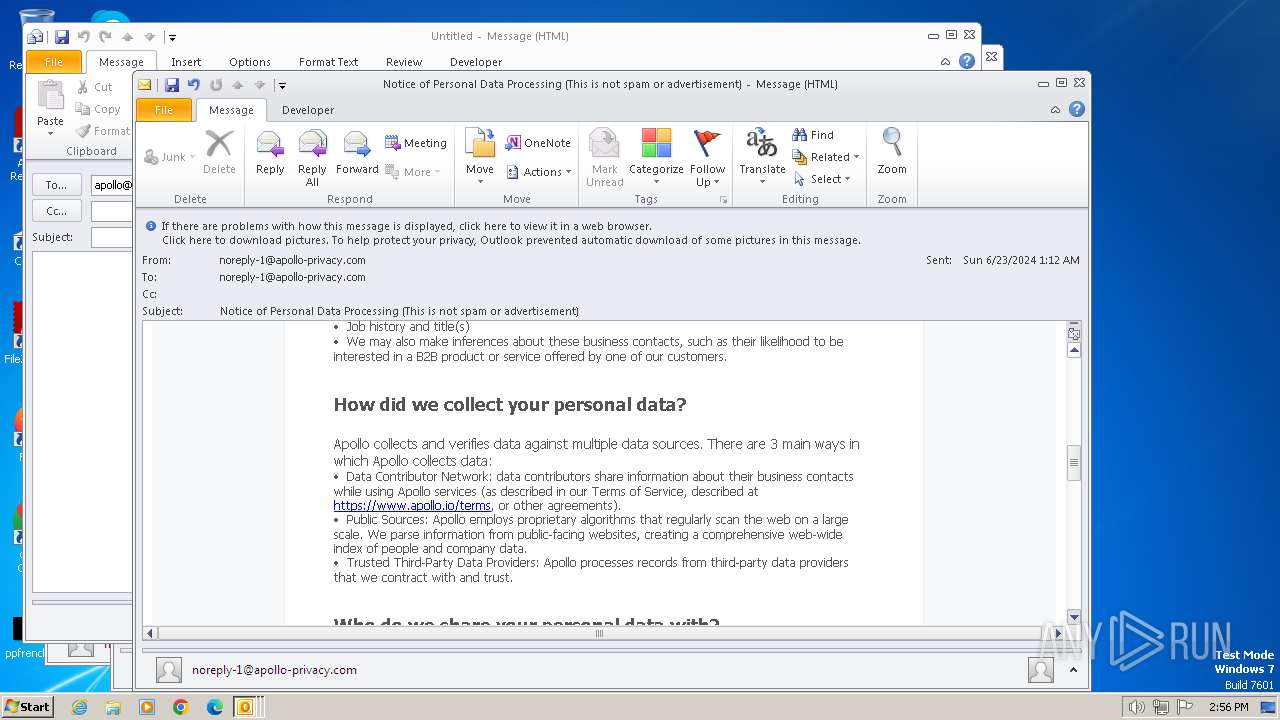Open Format Text tab in Untitled window
The width and height of the screenshot is (1280, 720).
328,62
